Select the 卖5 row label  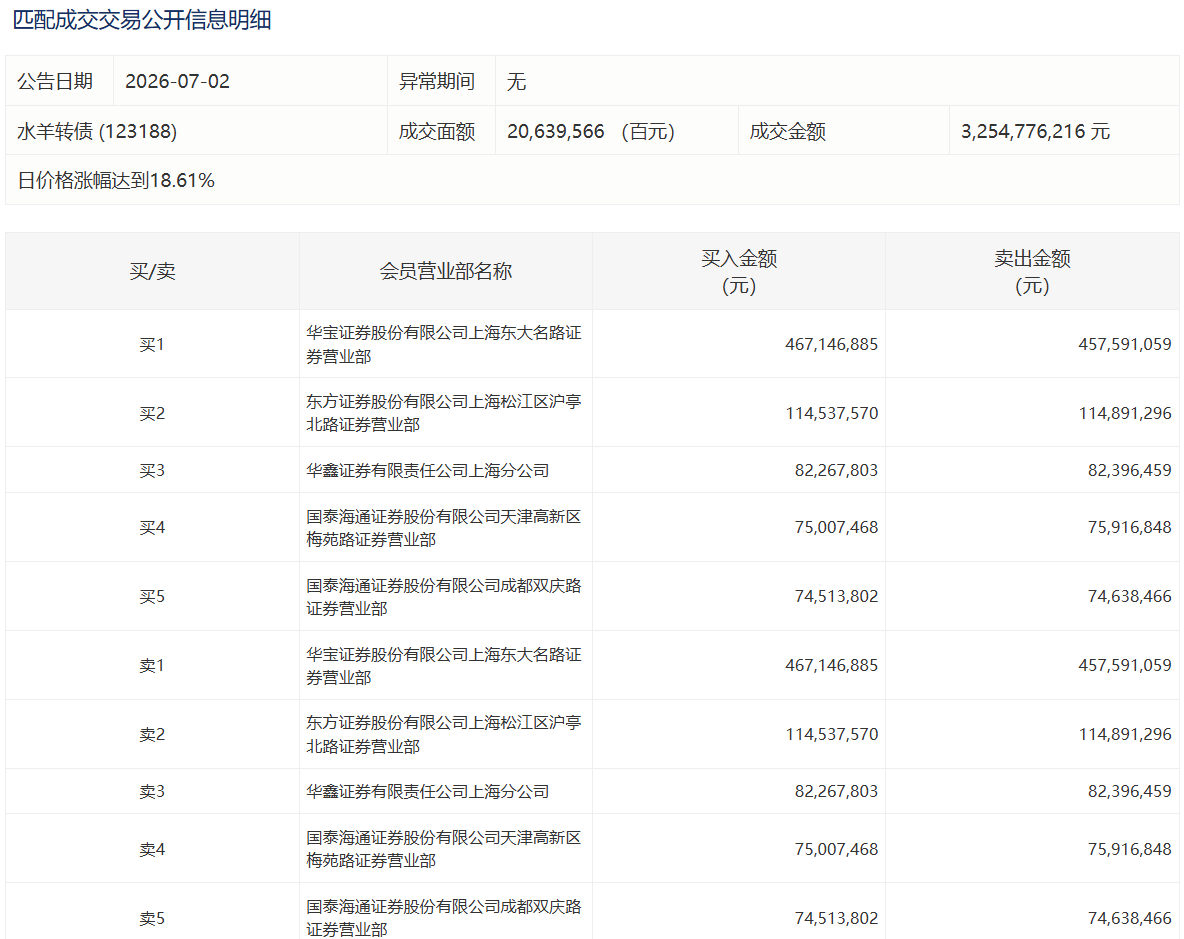click(x=152, y=918)
